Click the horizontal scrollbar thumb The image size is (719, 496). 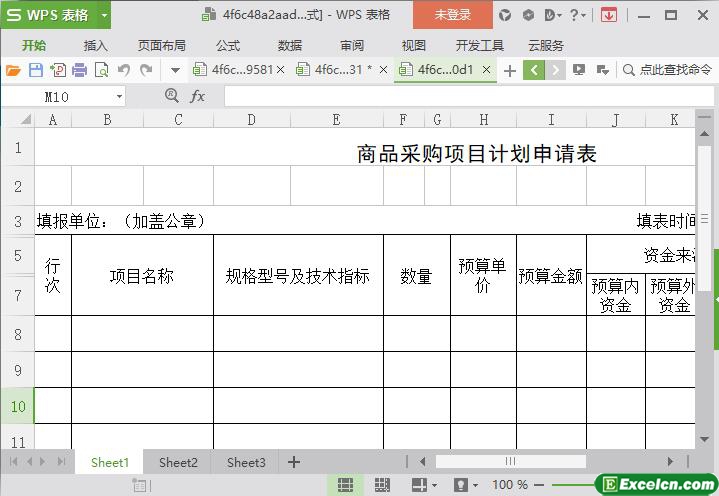click(x=510, y=461)
